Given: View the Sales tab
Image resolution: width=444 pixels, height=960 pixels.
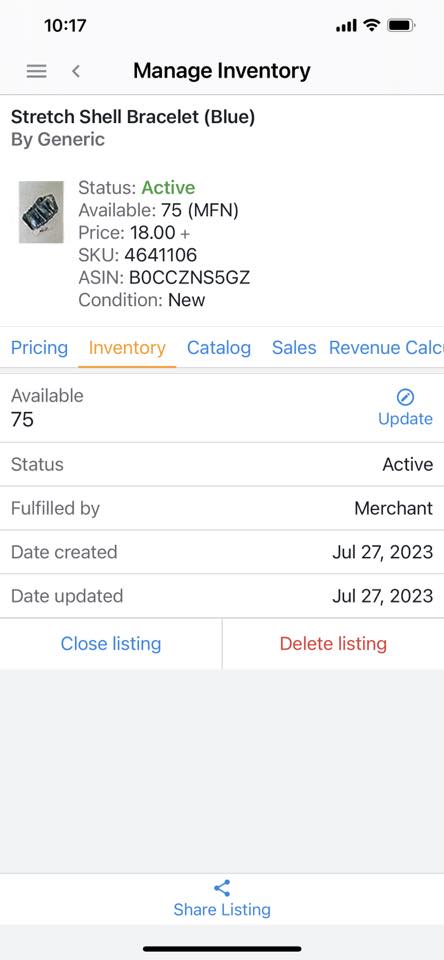Looking at the screenshot, I should pyautogui.click(x=294, y=348).
